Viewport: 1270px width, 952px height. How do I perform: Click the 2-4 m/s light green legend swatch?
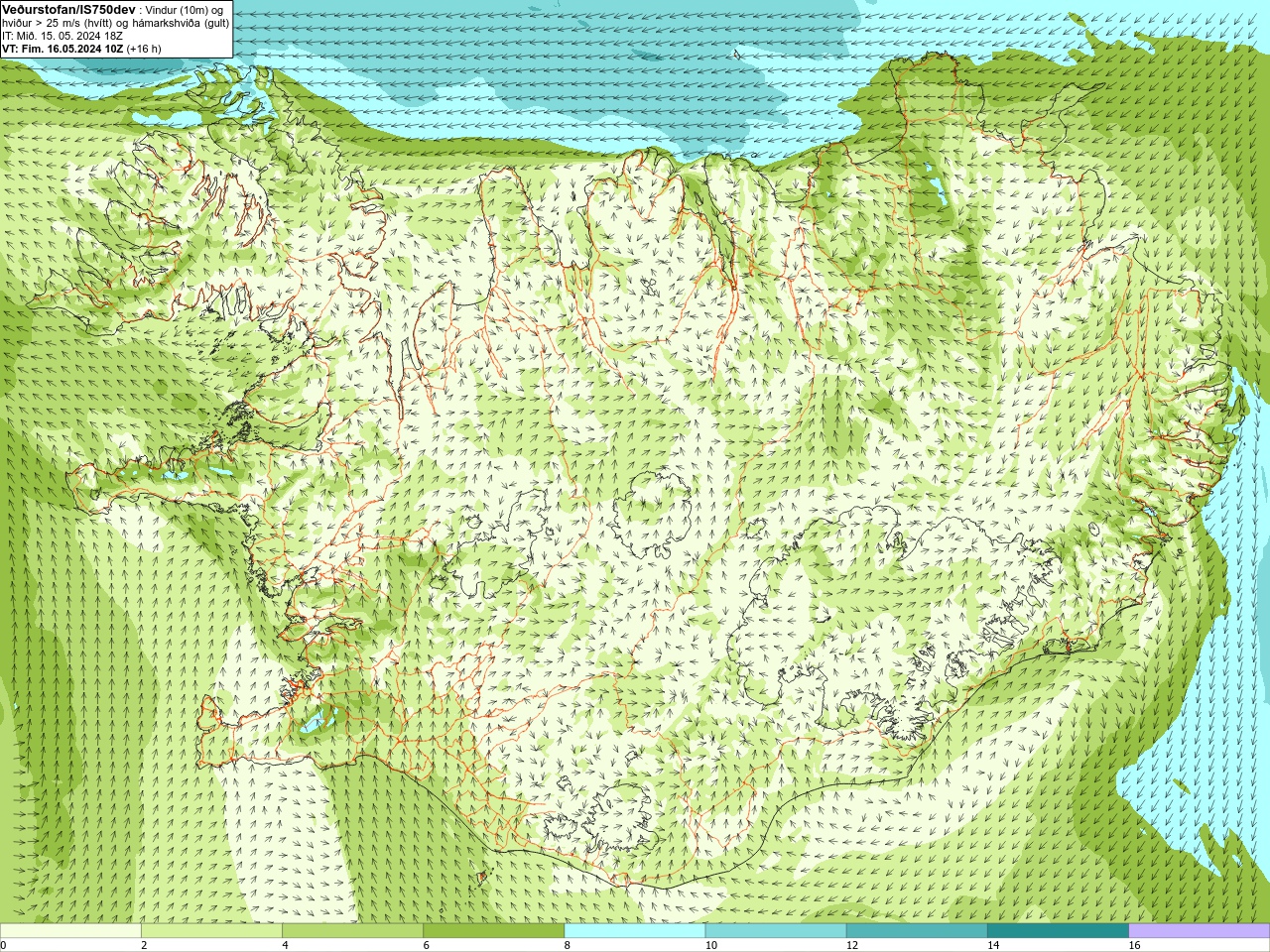(x=211, y=931)
